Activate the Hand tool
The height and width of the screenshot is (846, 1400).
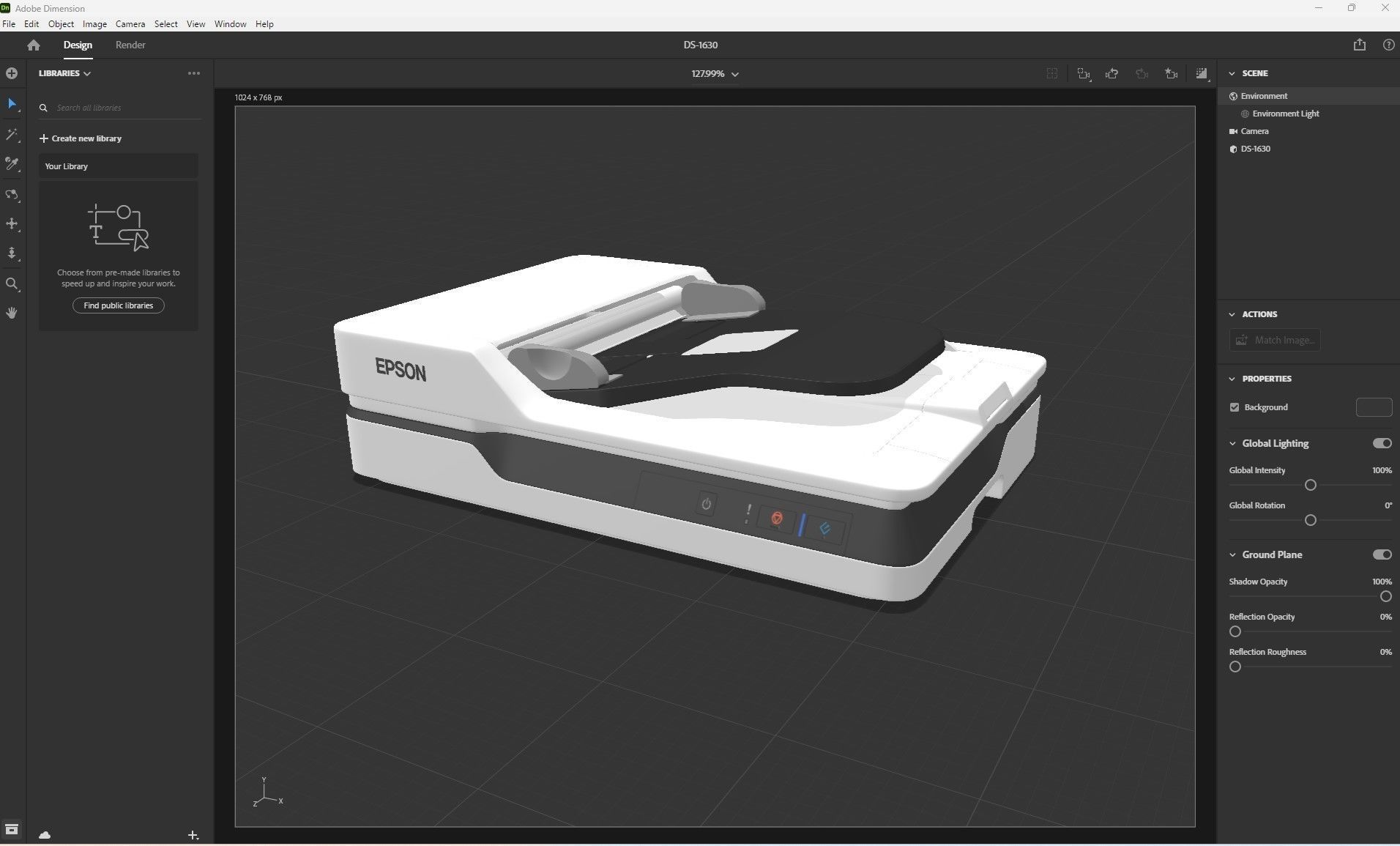[x=12, y=313]
